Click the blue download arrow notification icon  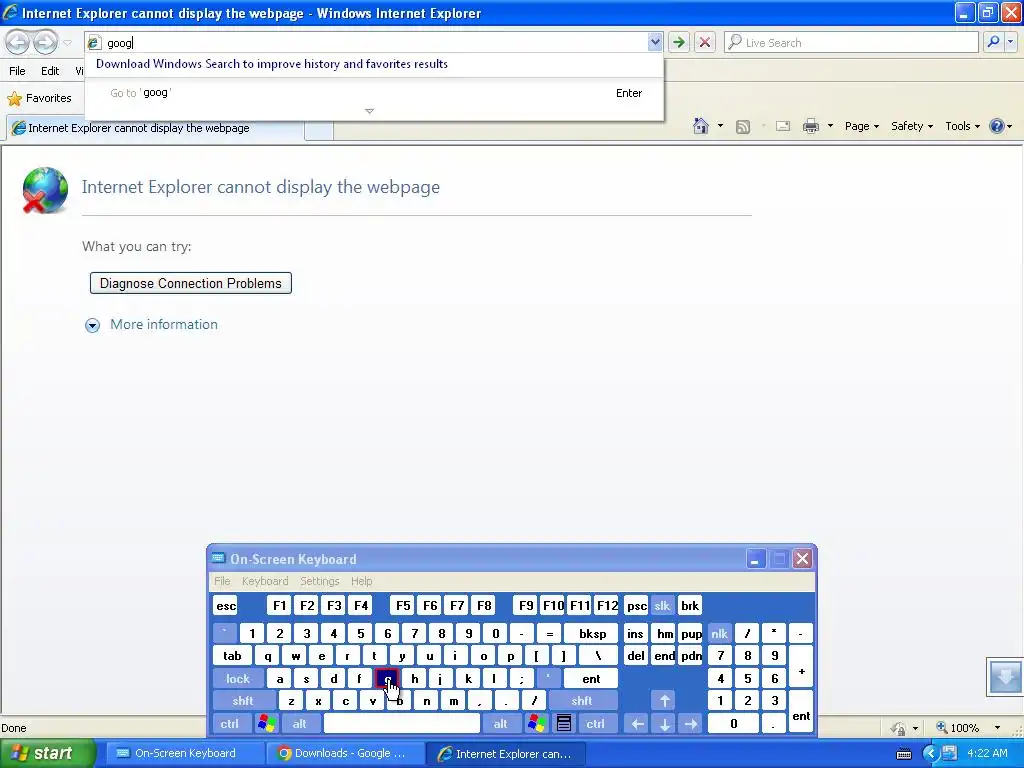(x=1005, y=677)
